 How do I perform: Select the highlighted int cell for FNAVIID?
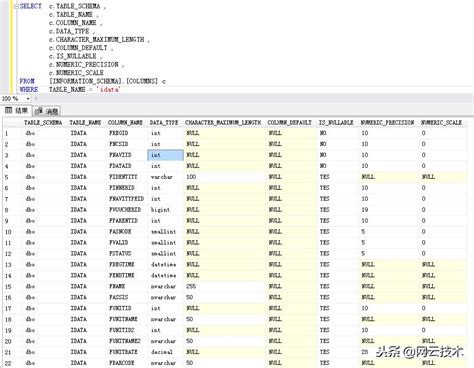[x=165, y=155]
